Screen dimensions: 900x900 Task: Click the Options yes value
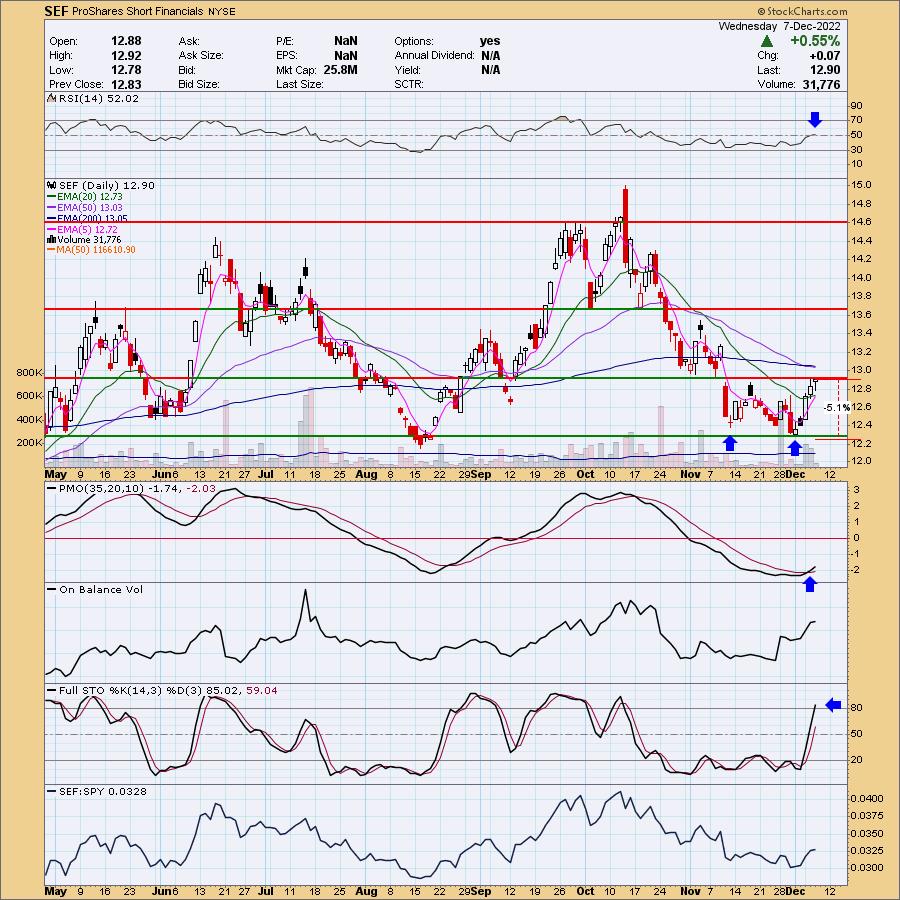[490, 41]
